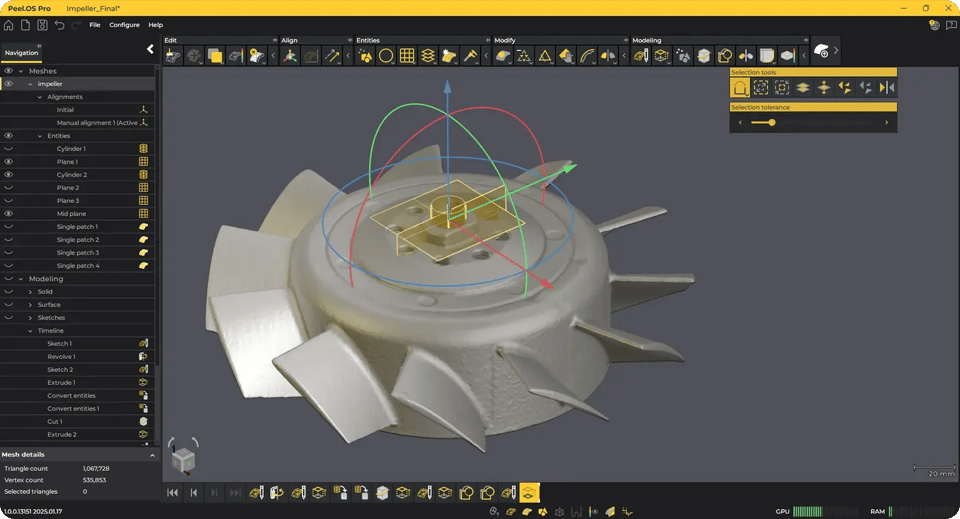Screen dimensions: 960x519
Task: Click the expand selection box icon
Action: (x=760, y=88)
